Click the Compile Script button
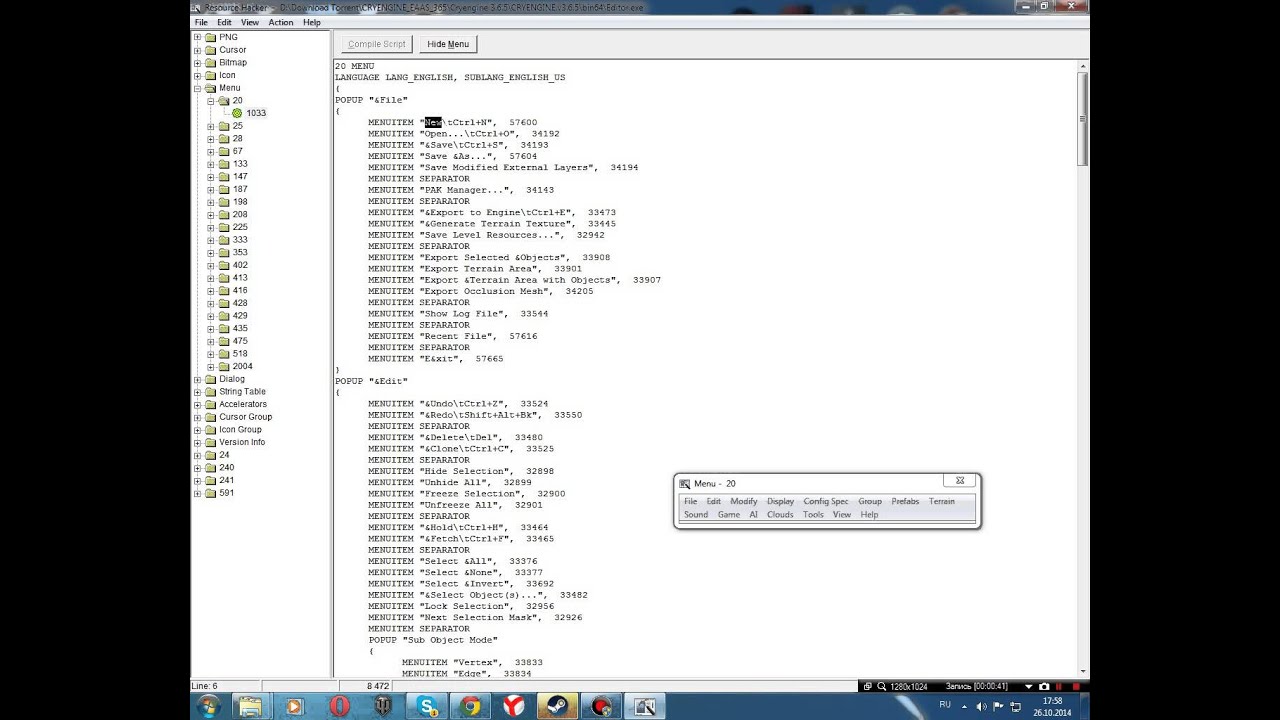The height and width of the screenshot is (720, 1280). click(x=377, y=44)
